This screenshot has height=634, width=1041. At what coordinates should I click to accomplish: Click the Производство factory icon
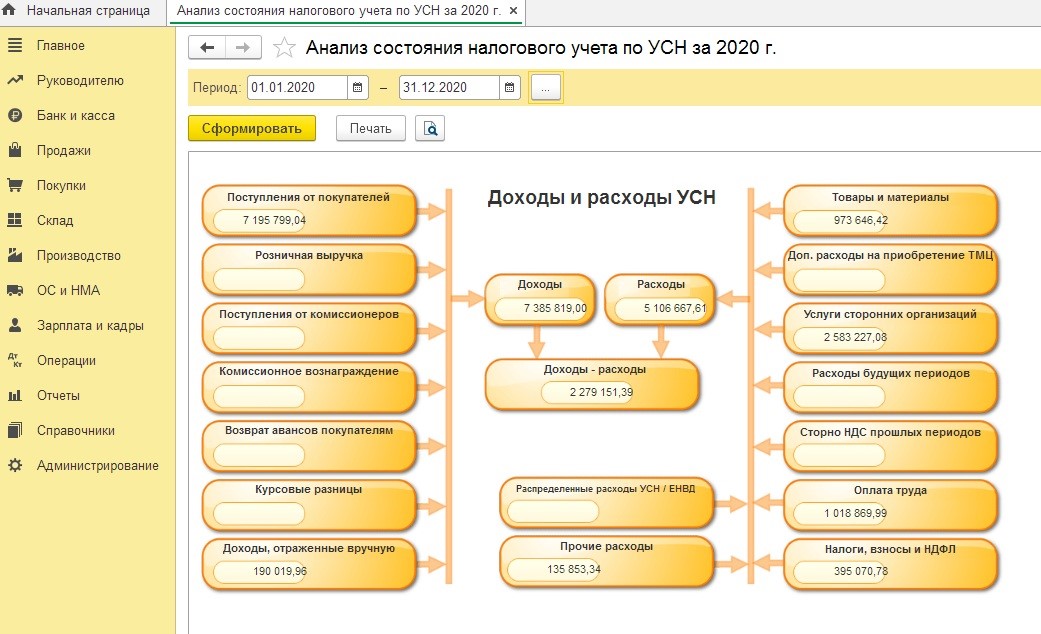click(x=15, y=255)
